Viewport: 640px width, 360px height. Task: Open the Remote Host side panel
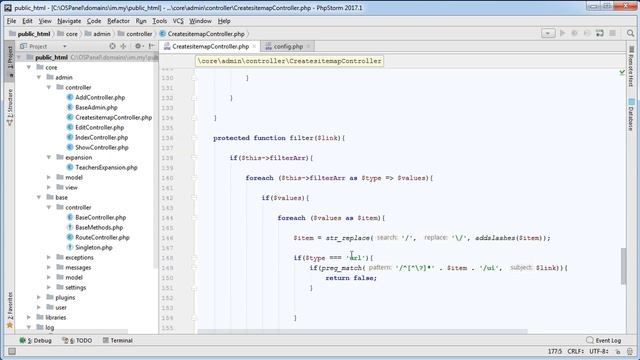pyautogui.click(x=631, y=66)
